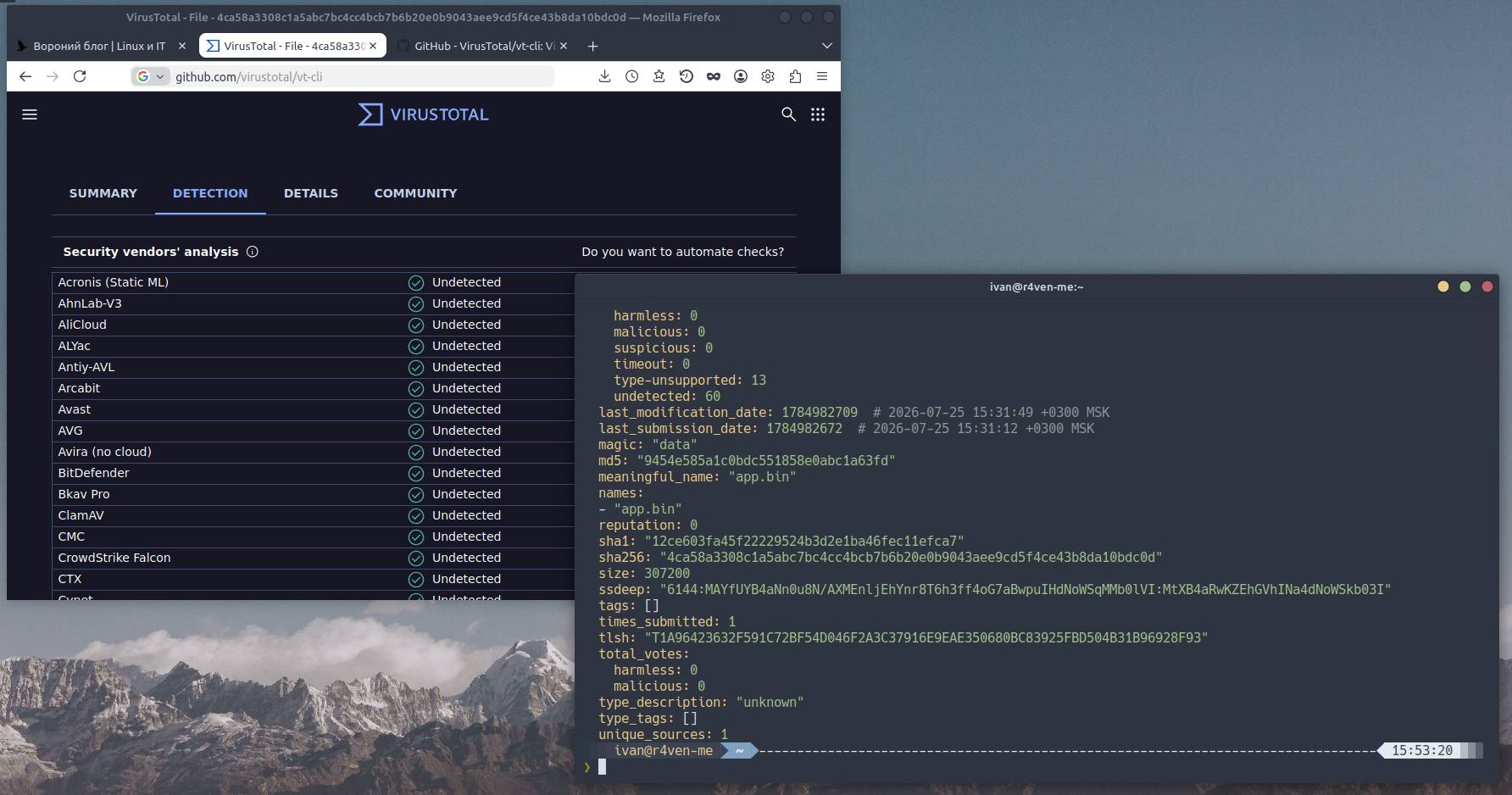Click the CrowdStrike Falcon check icon
Screen dimensions: 1512x795
(x=416, y=558)
